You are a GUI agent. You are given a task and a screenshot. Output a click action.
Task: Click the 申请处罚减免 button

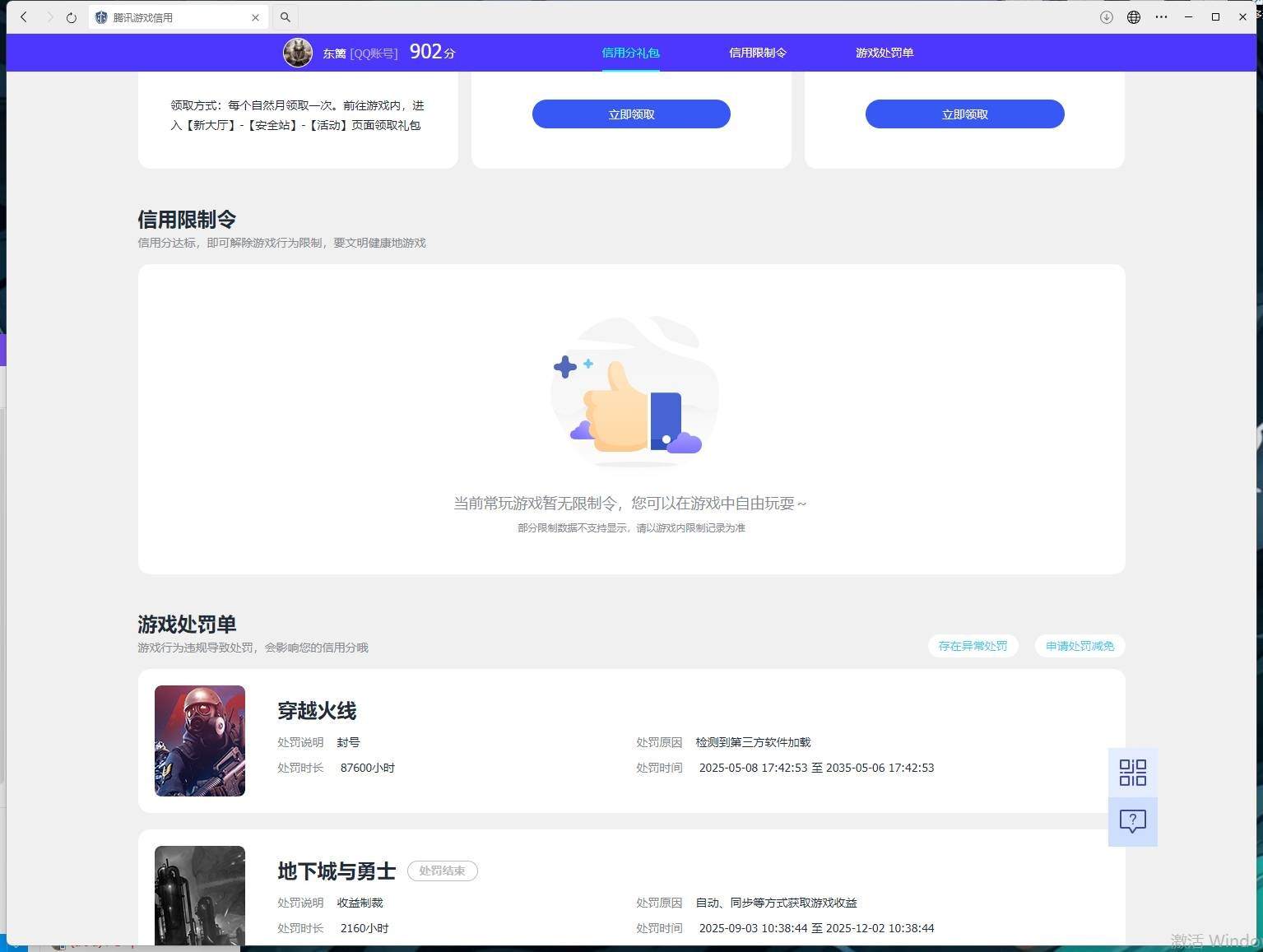point(1080,646)
